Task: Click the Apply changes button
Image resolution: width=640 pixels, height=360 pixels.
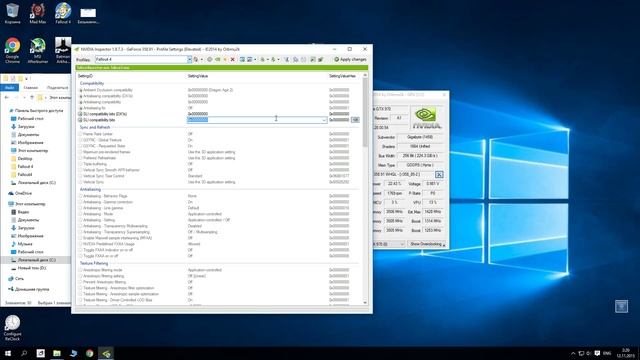Action: [350, 60]
